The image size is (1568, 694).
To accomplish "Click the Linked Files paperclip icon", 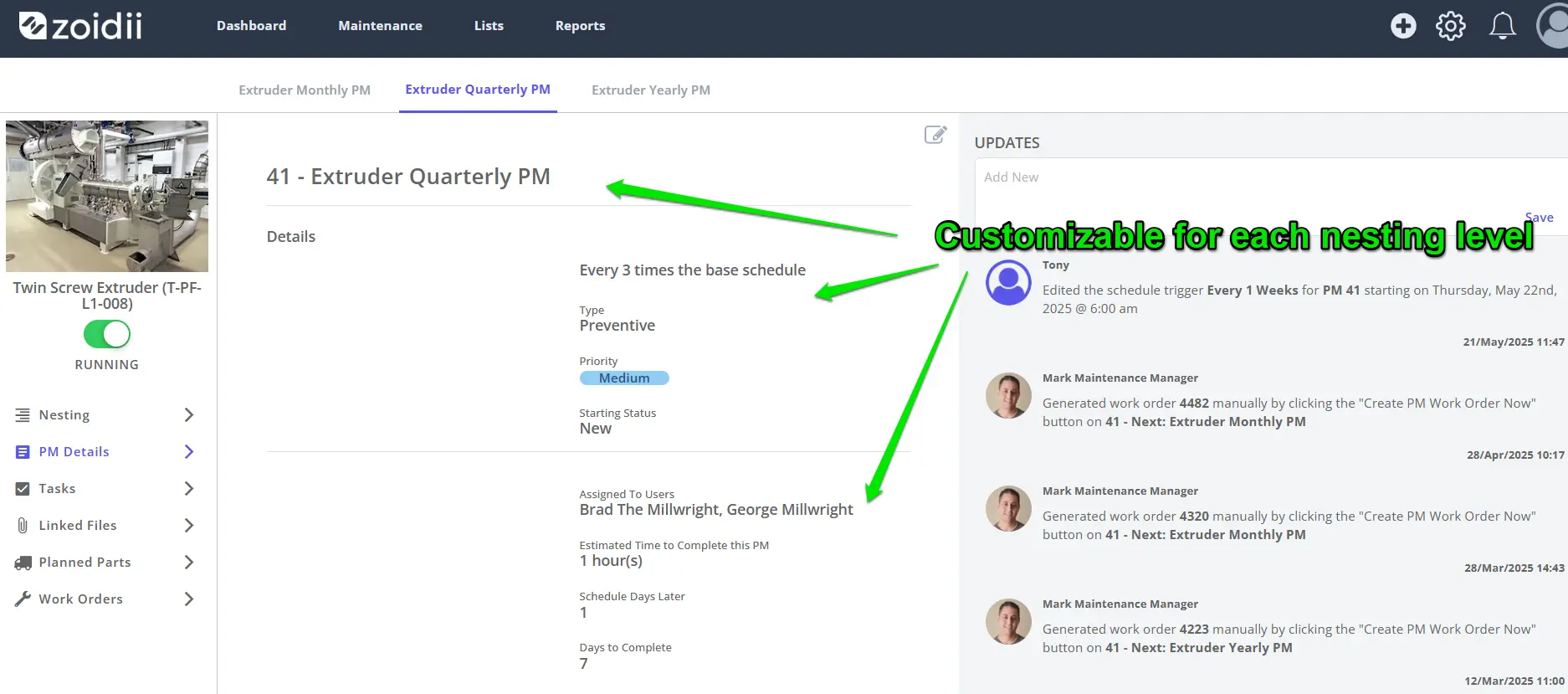I will tap(23, 526).
